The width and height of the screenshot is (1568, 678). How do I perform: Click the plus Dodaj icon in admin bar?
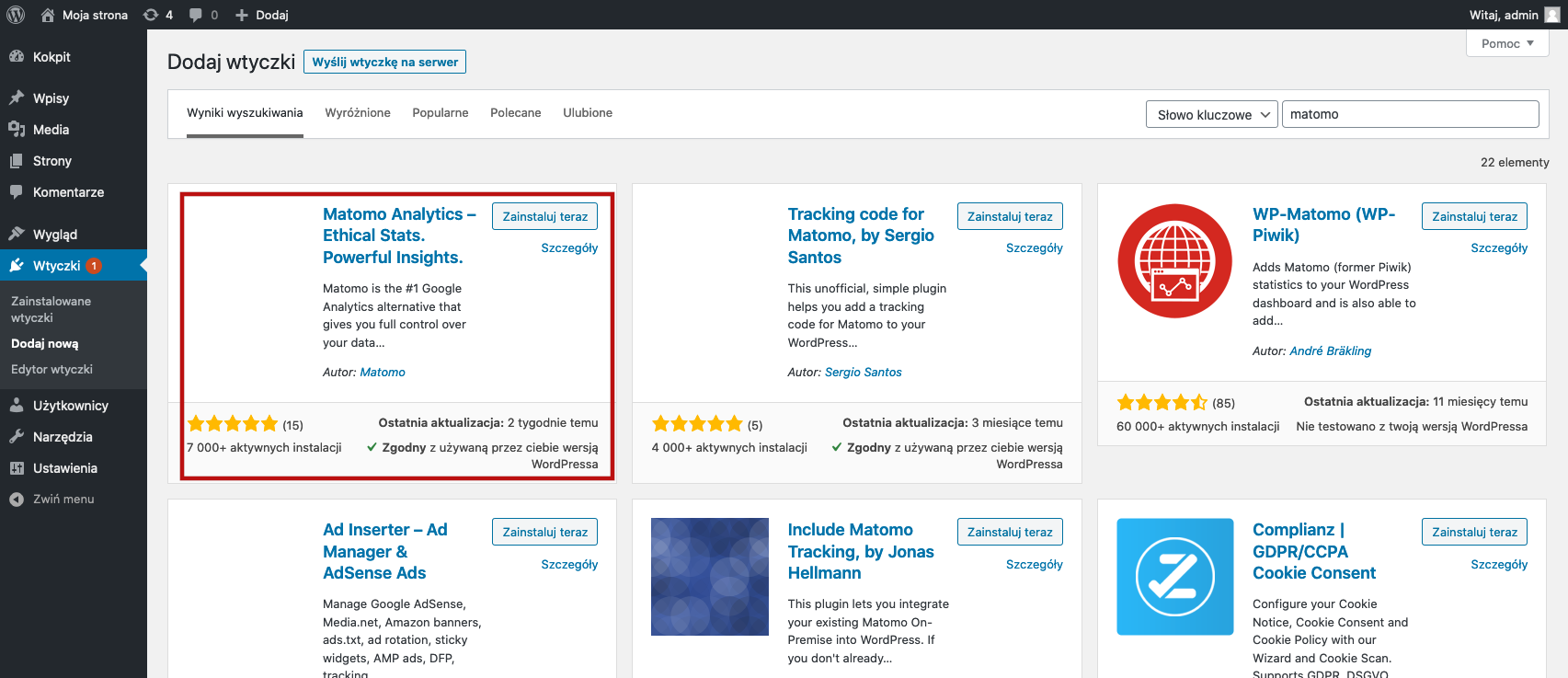pos(242,15)
